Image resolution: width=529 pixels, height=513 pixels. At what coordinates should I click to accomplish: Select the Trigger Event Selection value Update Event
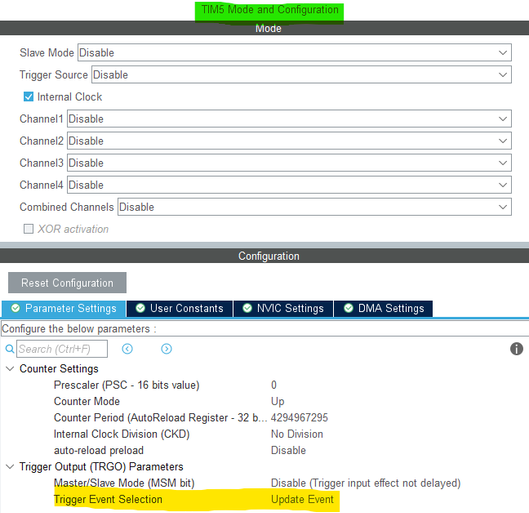coord(302,500)
